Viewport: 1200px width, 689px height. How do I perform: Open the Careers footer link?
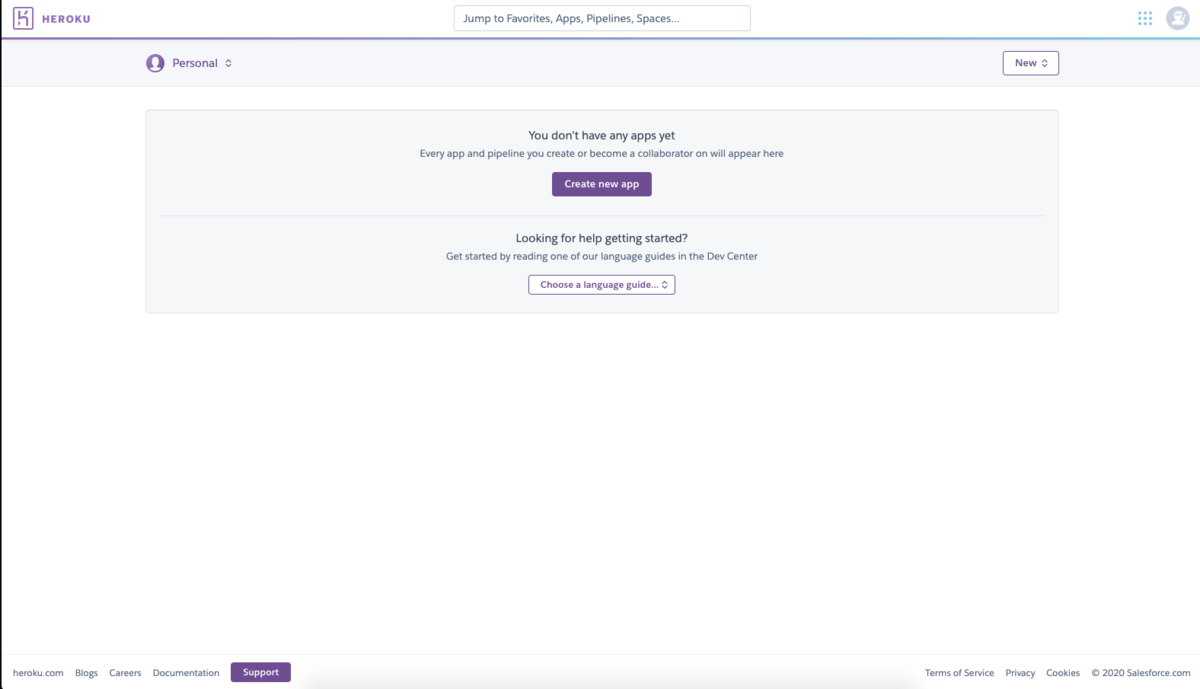pyautogui.click(x=125, y=673)
